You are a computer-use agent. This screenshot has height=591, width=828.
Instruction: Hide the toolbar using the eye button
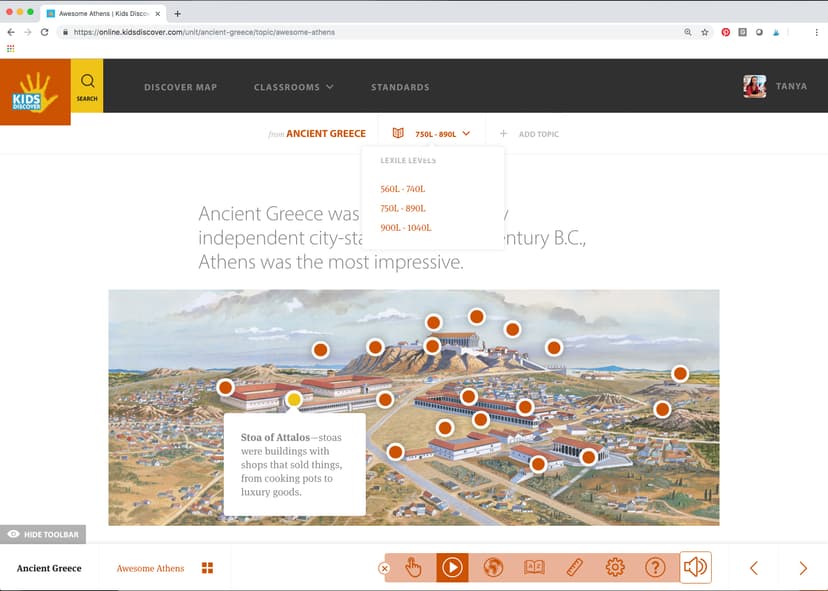click(43, 535)
